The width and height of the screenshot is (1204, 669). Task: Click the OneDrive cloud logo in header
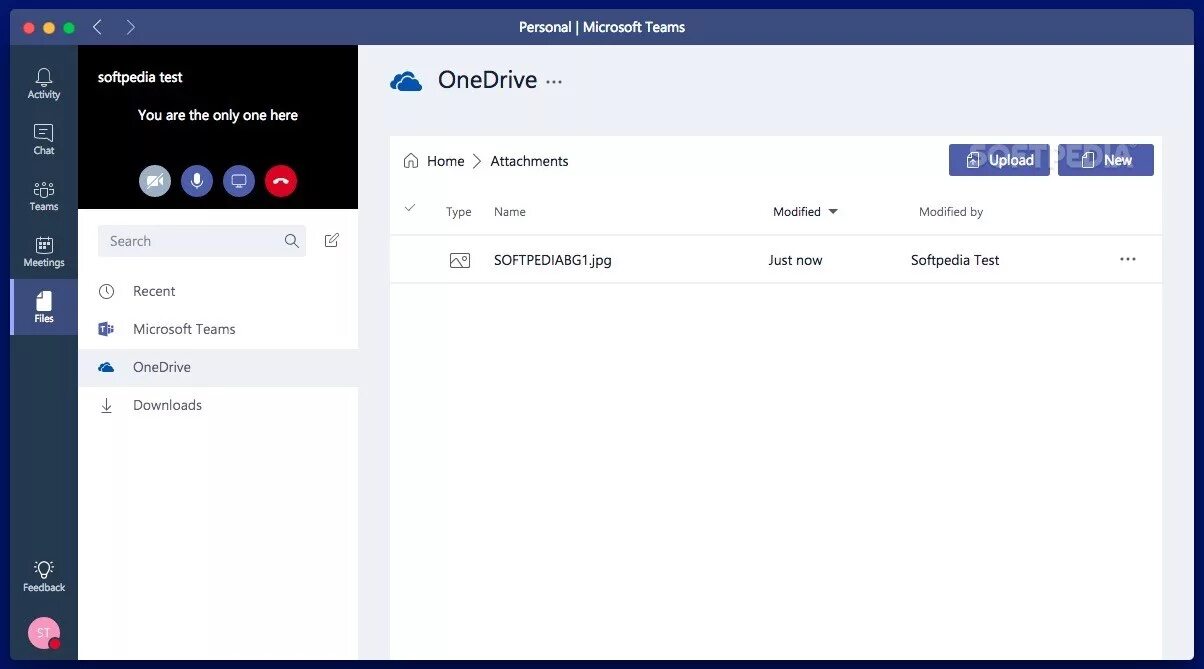(406, 81)
